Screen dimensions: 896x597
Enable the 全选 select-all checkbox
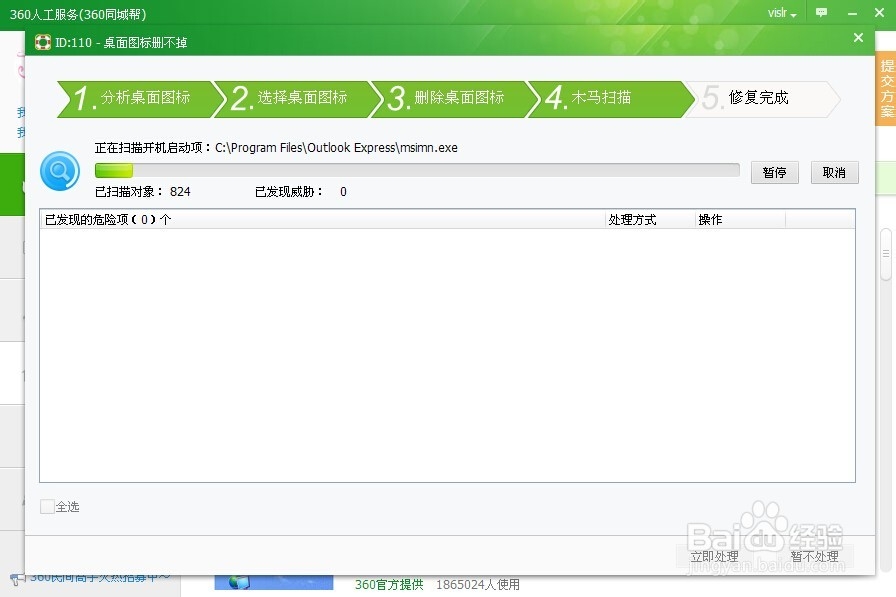45,507
